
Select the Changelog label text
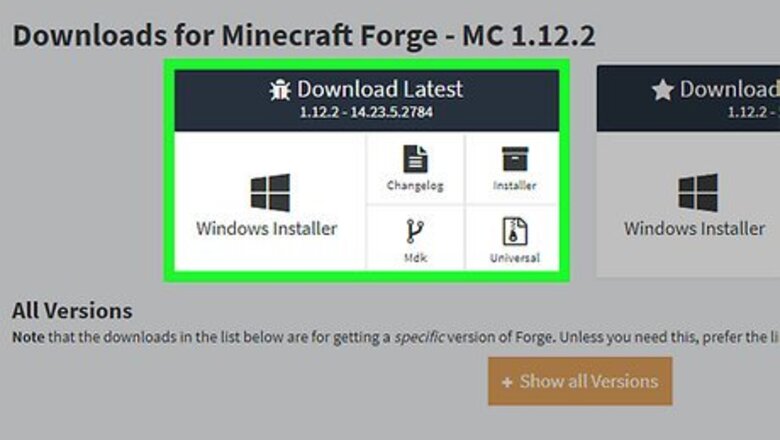click(415, 185)
